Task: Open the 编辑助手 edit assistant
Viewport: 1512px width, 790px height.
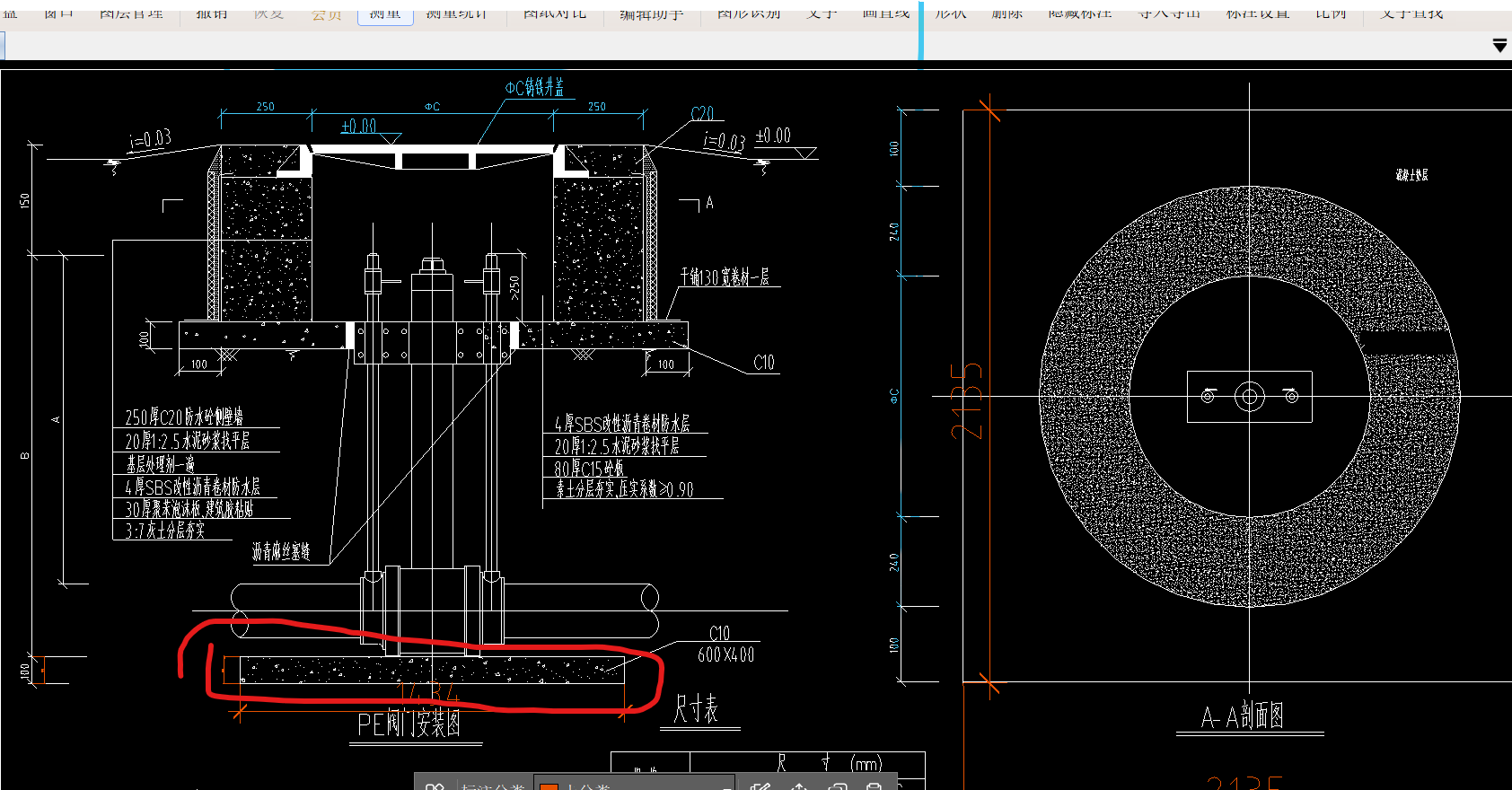Action: click(652, 13)
